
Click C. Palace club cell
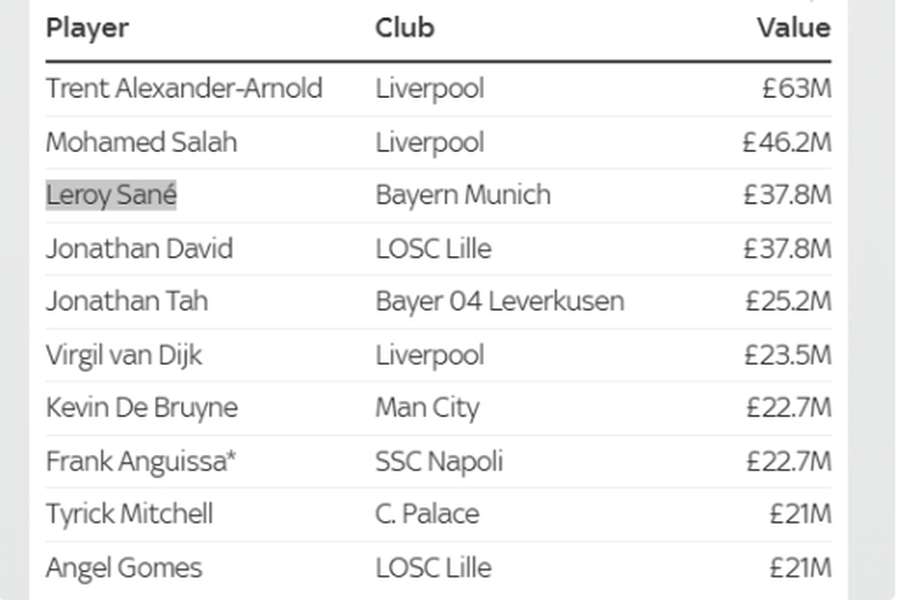427,514
